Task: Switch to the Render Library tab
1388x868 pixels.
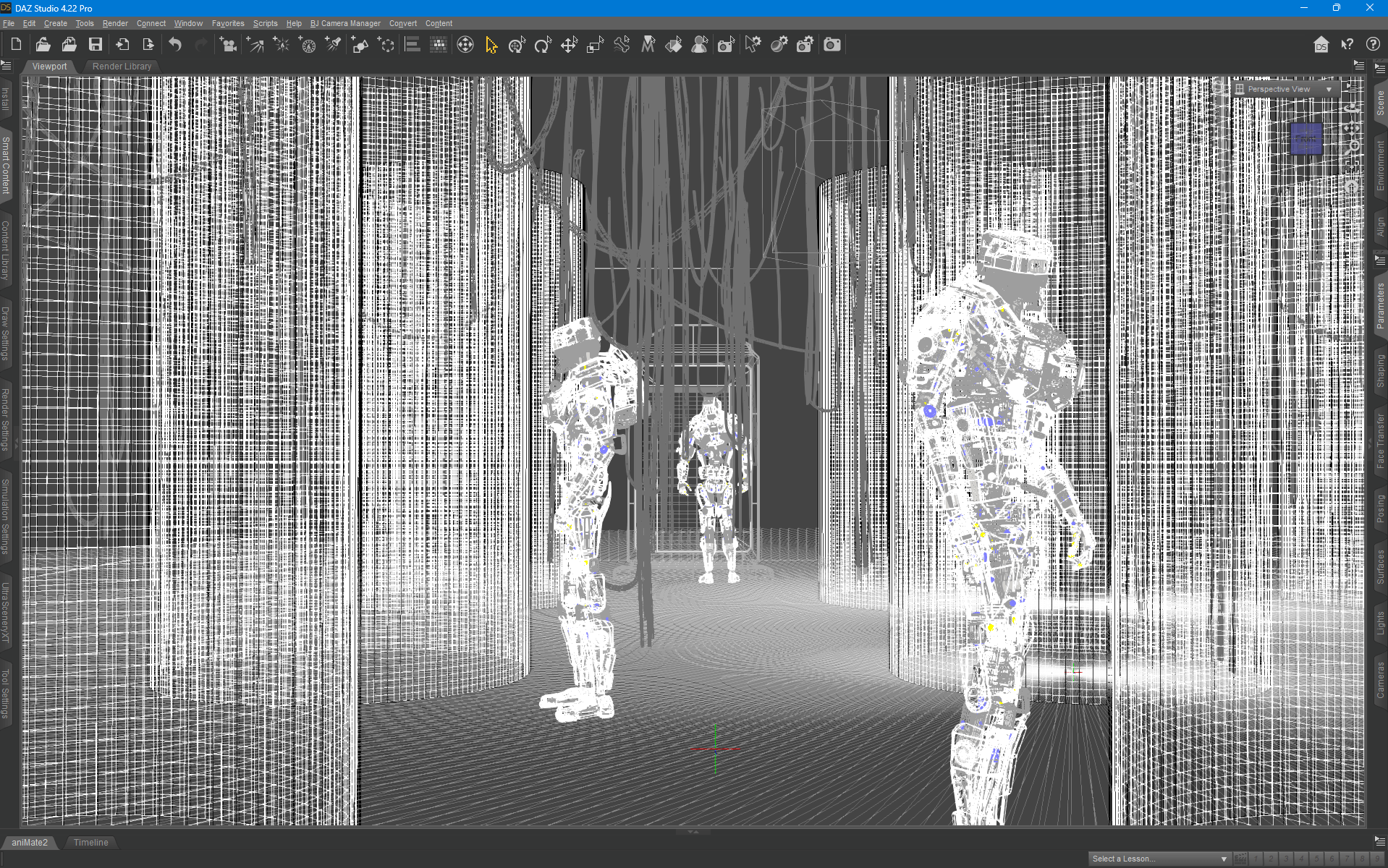Action: click(x=122, y=66)
